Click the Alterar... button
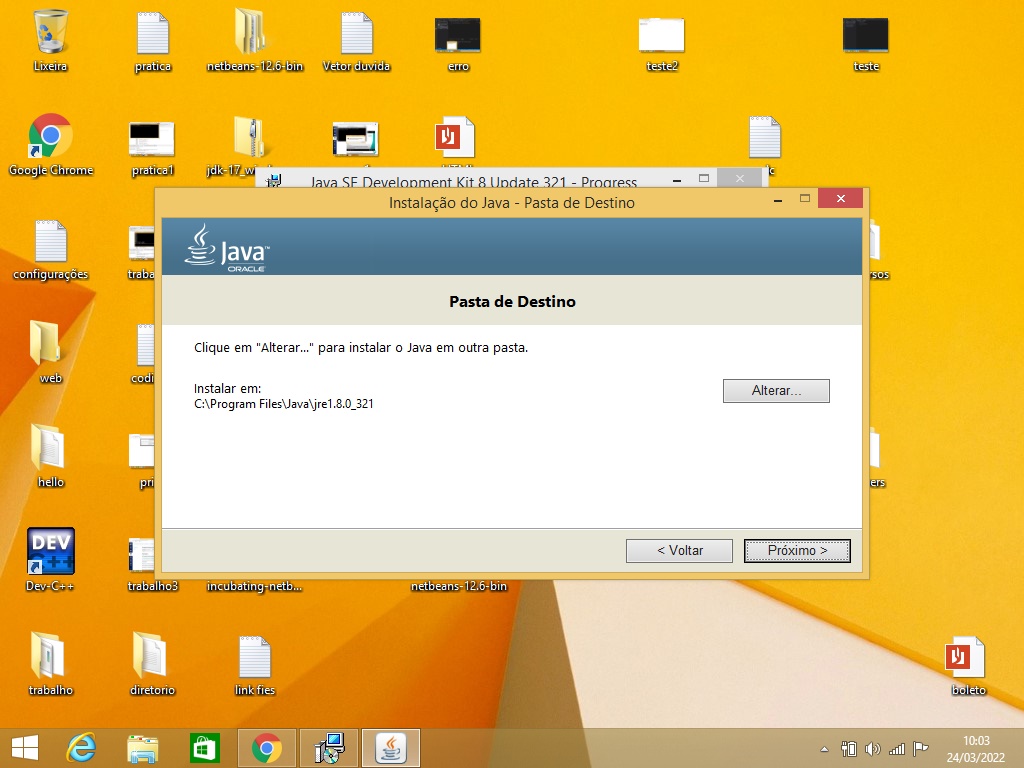 776,391
